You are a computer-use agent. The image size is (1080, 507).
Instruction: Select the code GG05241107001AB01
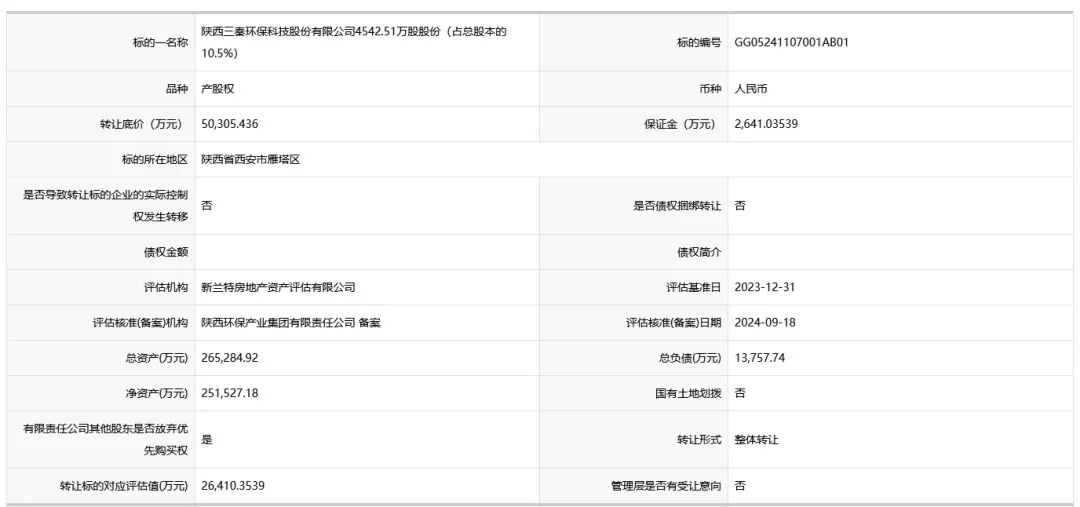(791, 42)
